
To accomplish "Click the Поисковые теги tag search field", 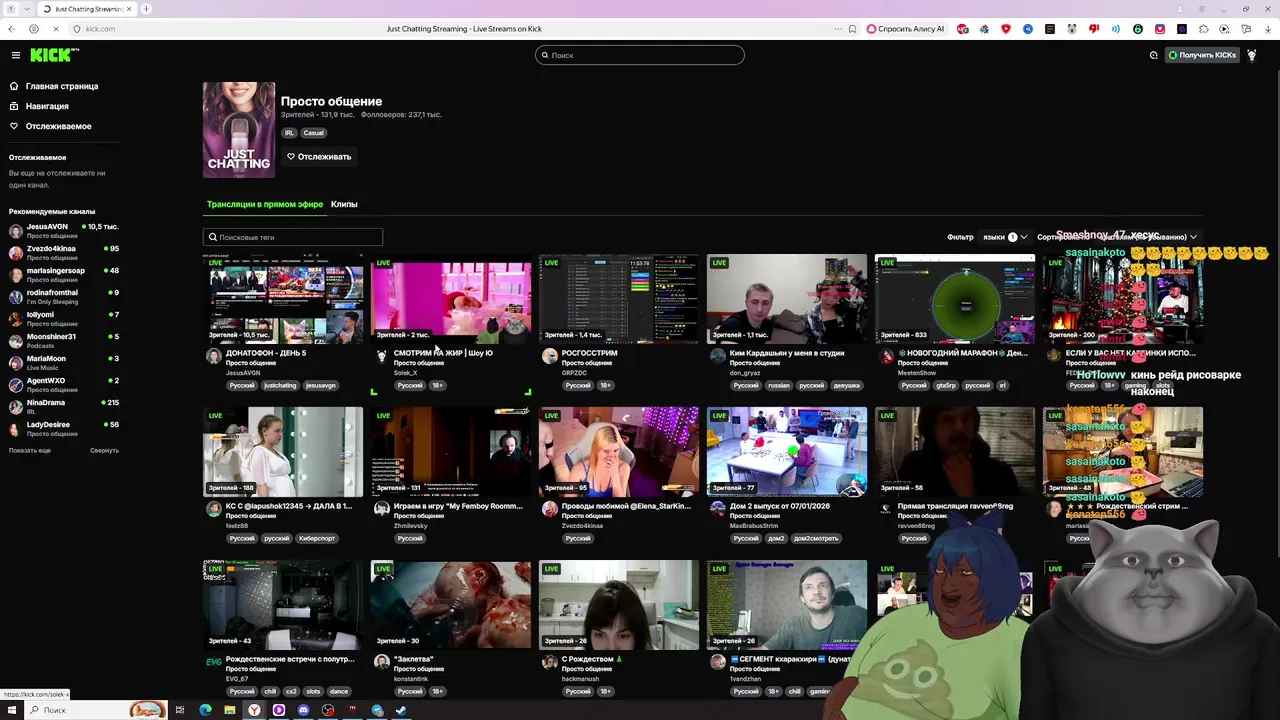I will 293,237.
